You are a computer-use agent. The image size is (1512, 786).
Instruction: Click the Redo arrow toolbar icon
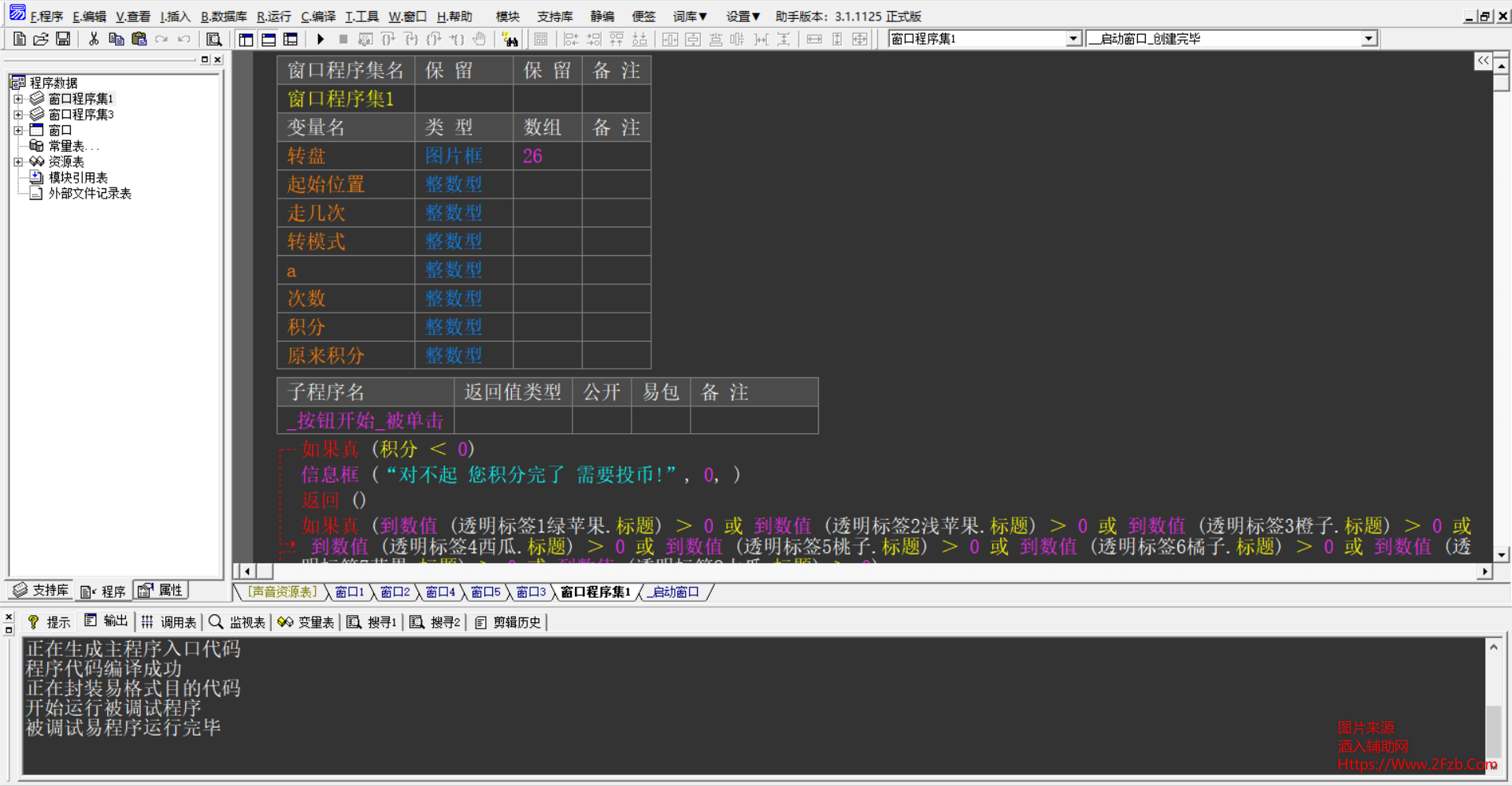tap(161, 39)
